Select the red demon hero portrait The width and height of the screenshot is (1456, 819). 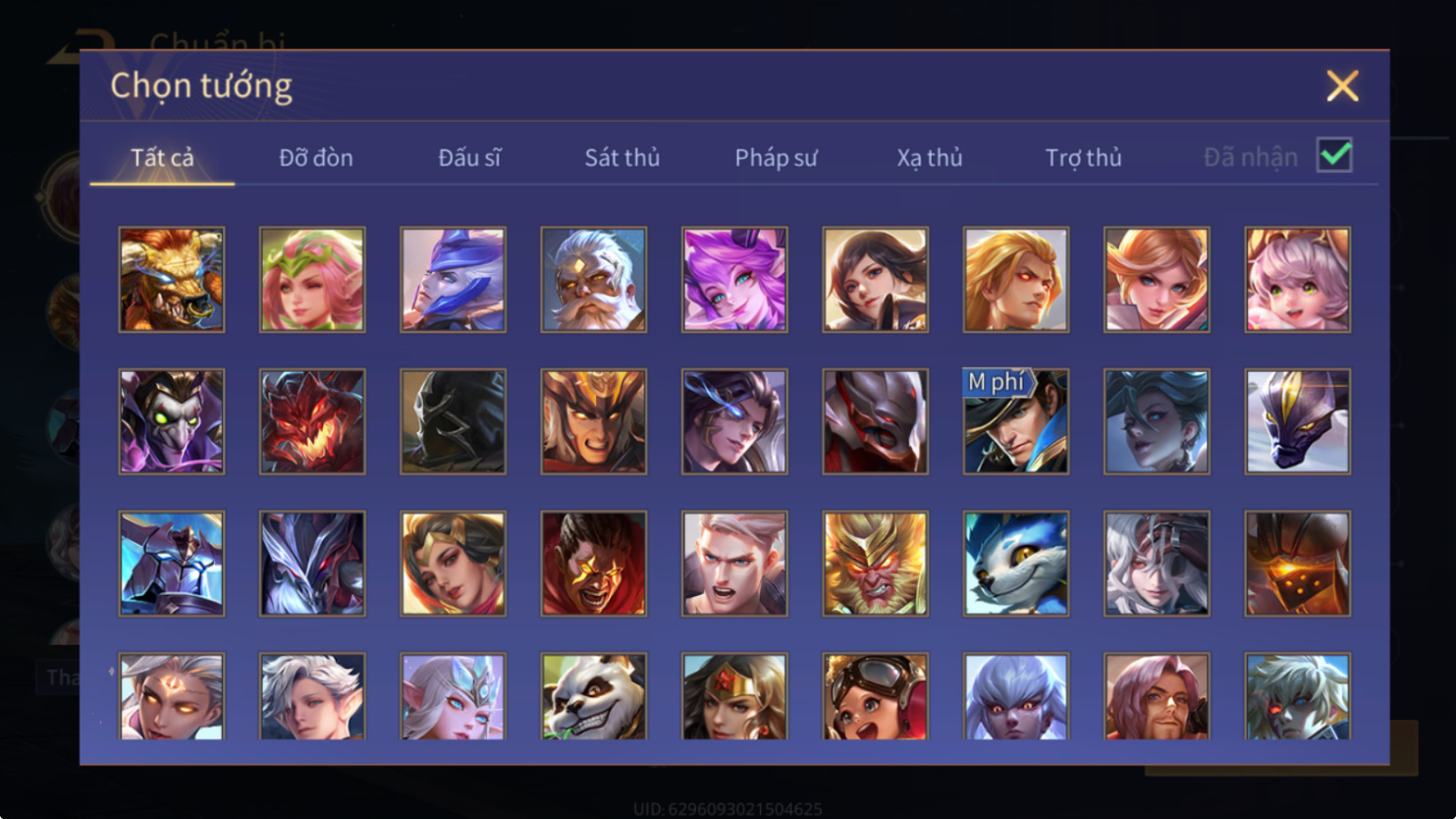pos(312,421)
